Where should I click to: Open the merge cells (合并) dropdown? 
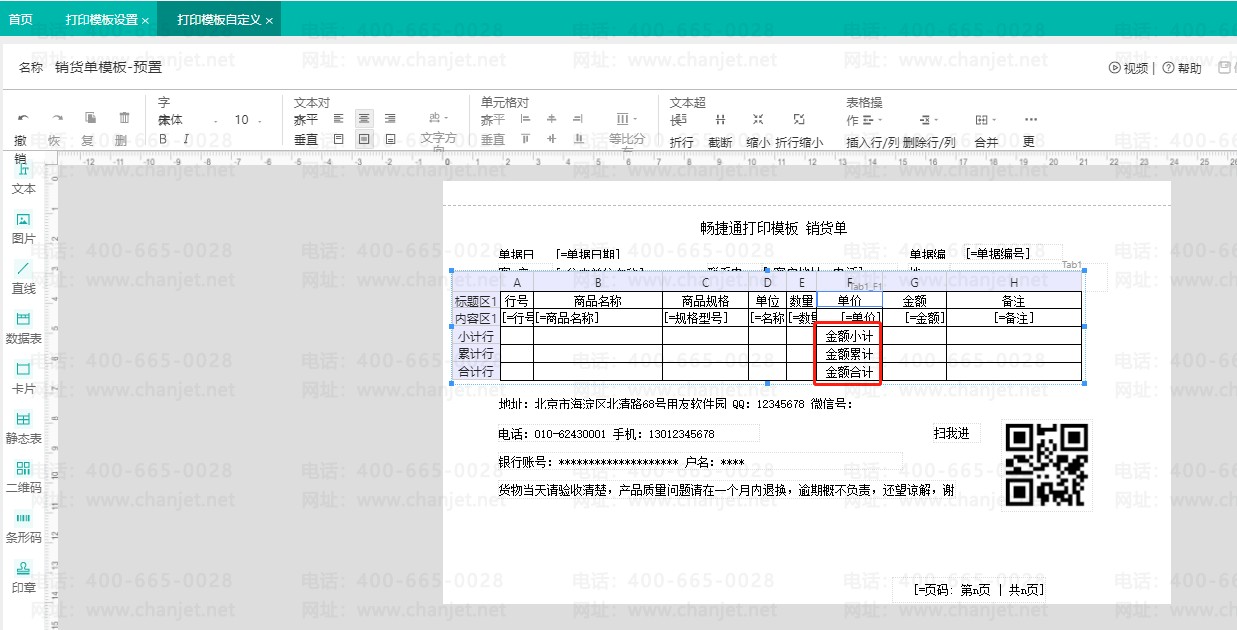(x=986, y=131)
